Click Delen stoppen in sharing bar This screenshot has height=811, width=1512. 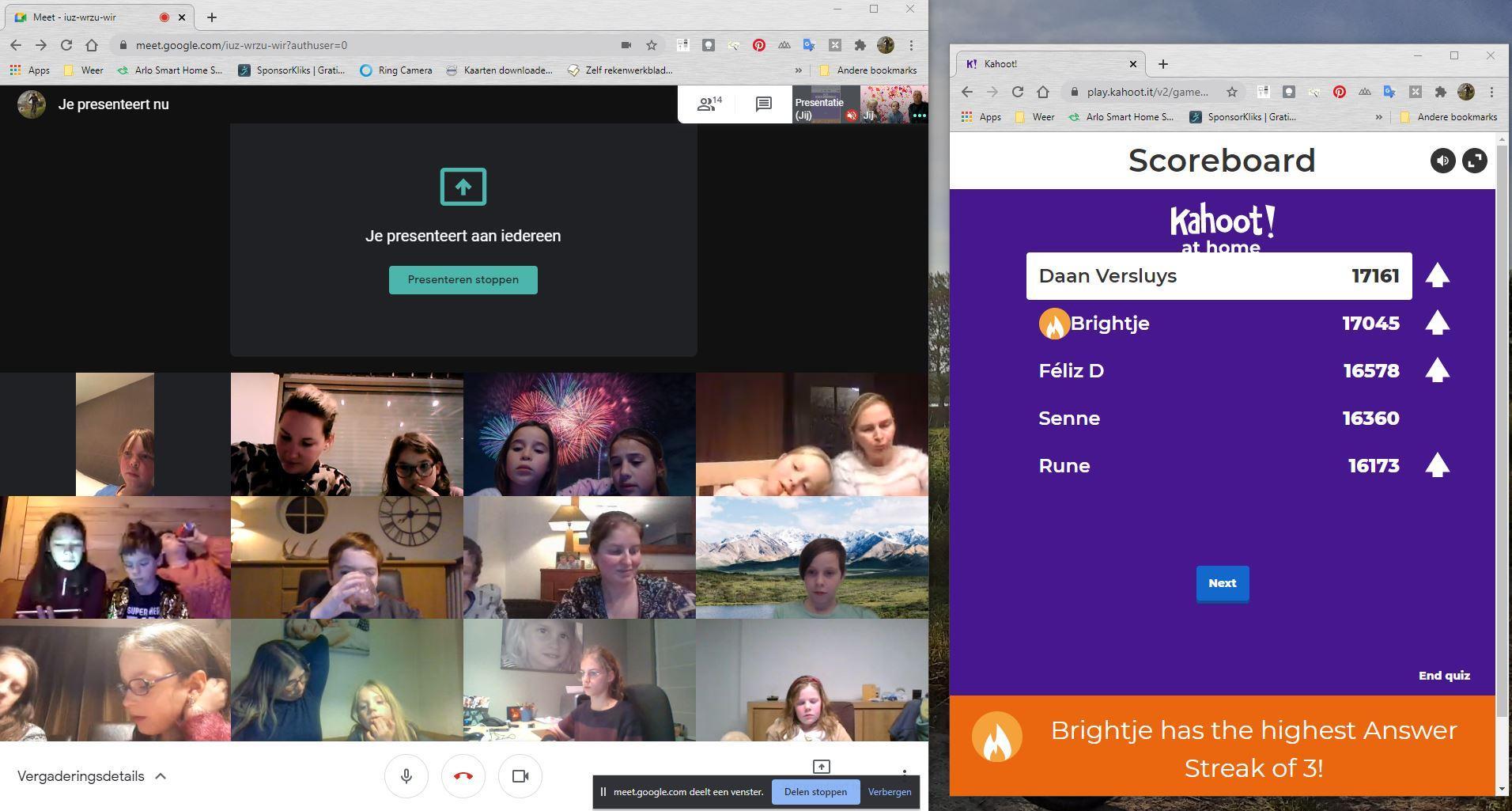point(815,792)
